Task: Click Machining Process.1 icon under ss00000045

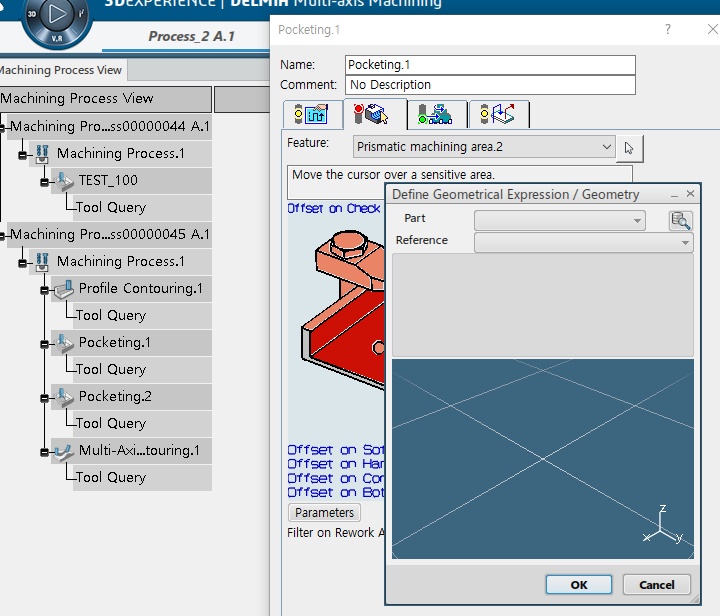Action: coord(42,262)
